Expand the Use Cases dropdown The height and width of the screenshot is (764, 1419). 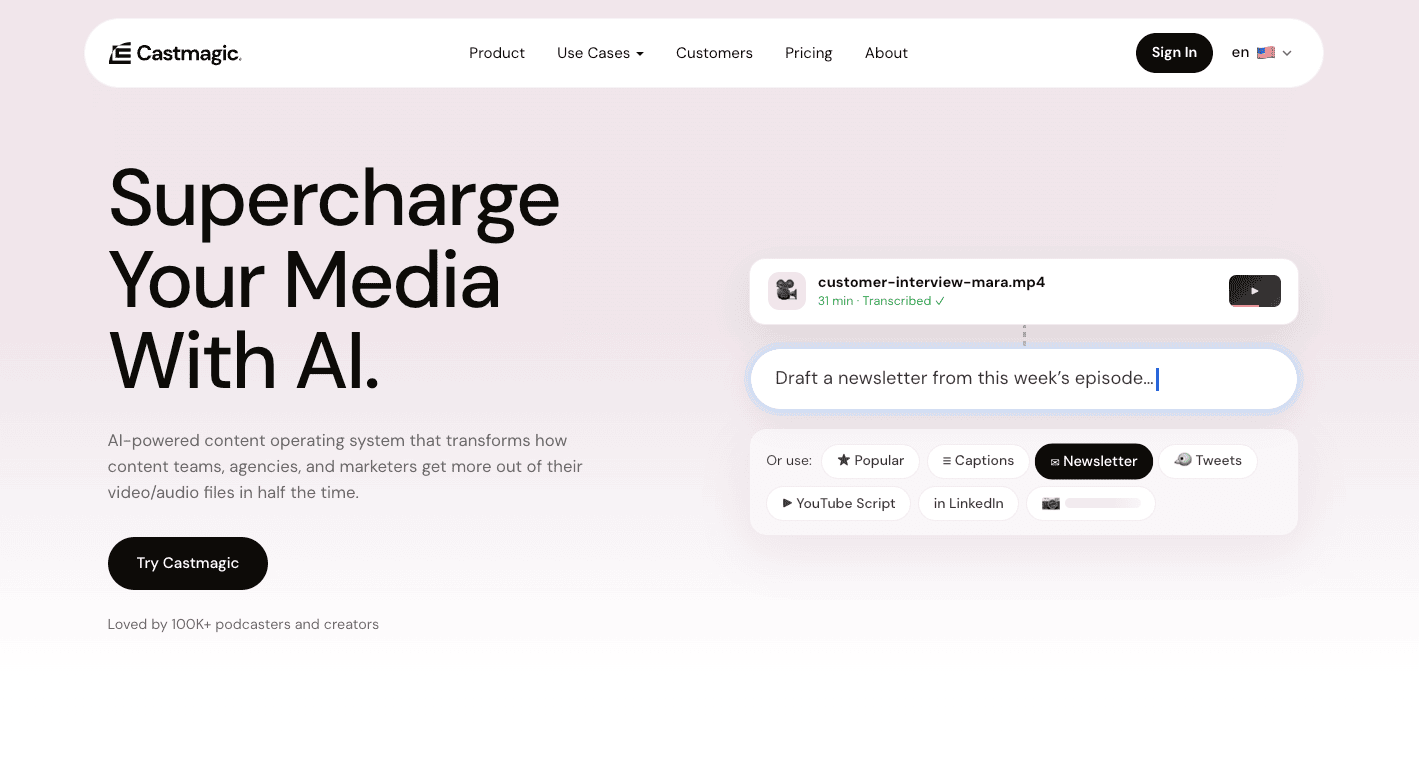pyautogui.click(x=600, y=53)
